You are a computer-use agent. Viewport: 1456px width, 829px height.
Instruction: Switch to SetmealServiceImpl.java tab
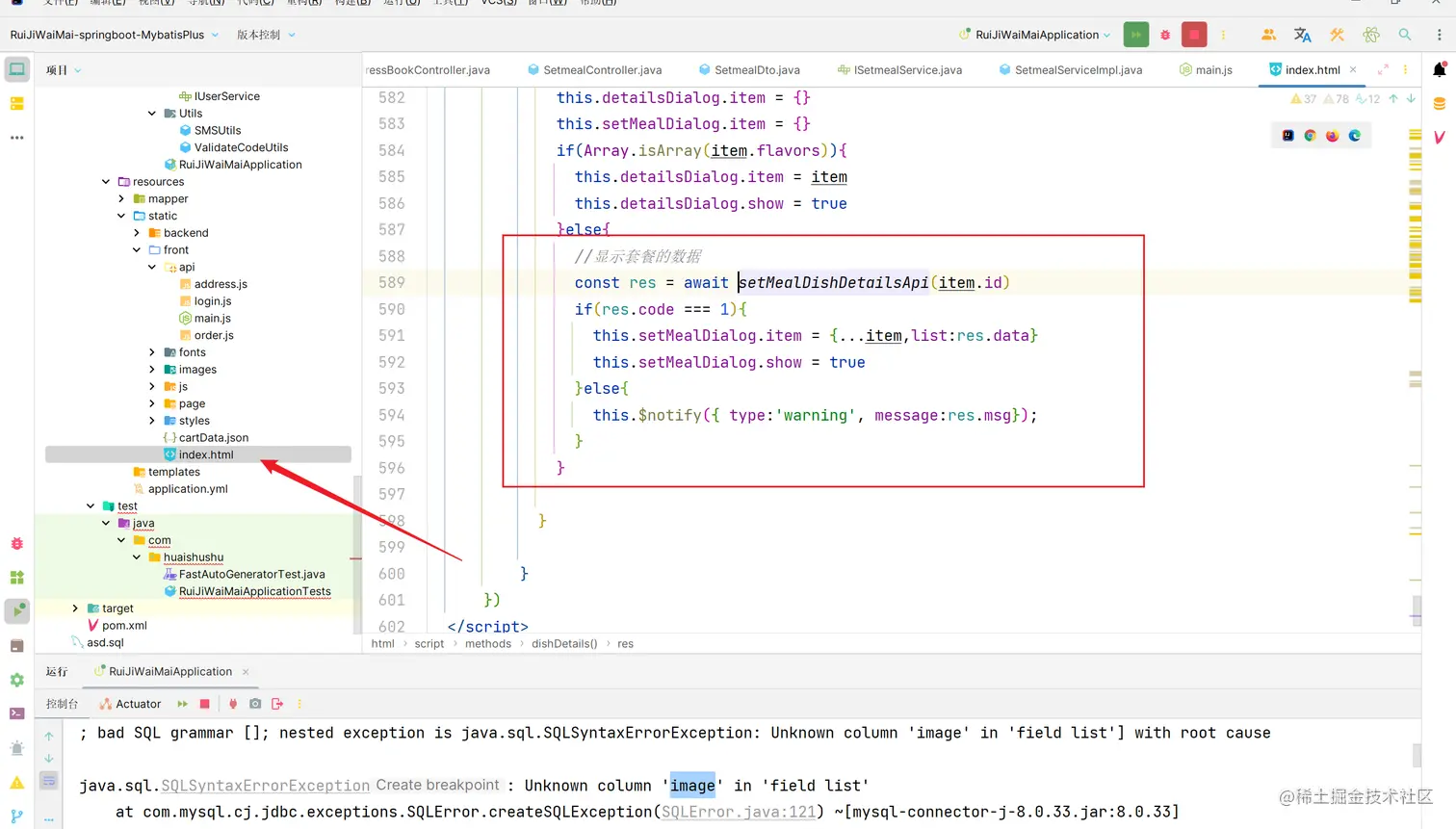click(1070, 69)
